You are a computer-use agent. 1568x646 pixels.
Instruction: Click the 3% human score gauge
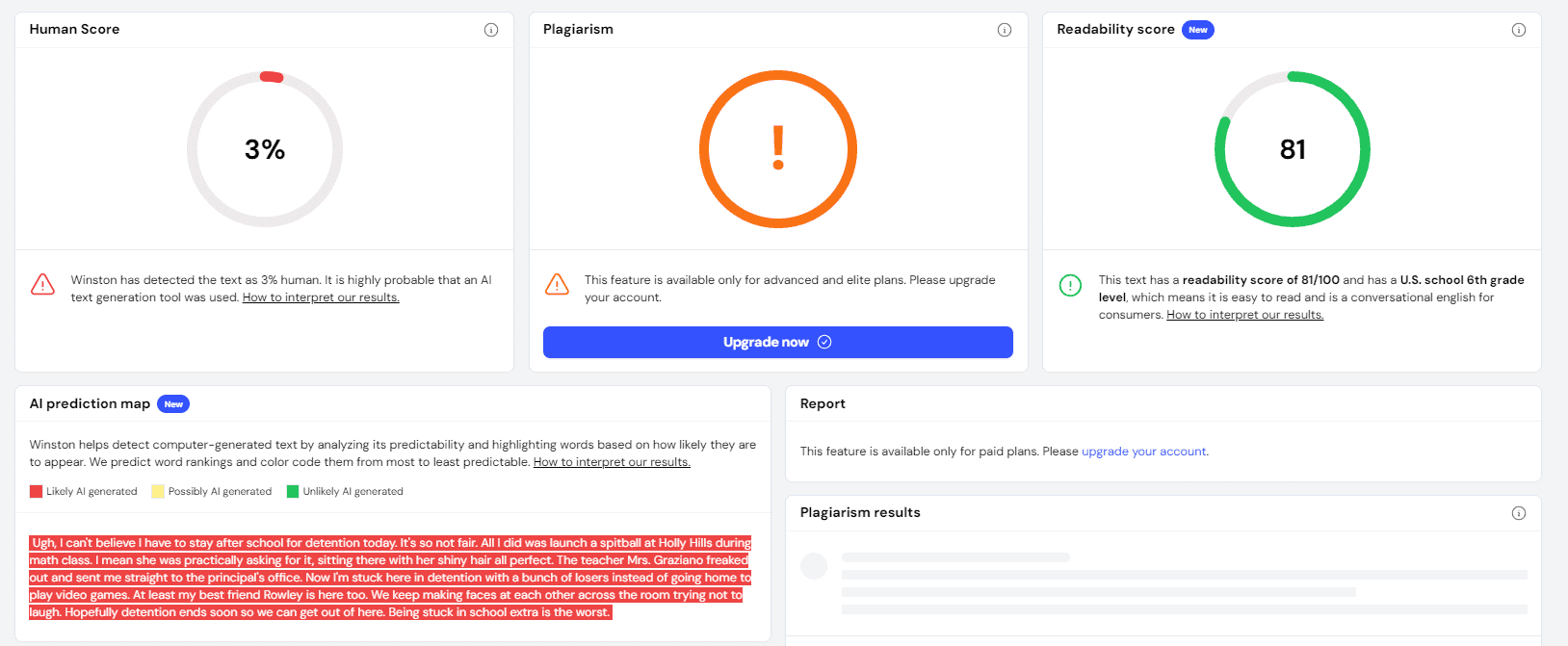265,149
